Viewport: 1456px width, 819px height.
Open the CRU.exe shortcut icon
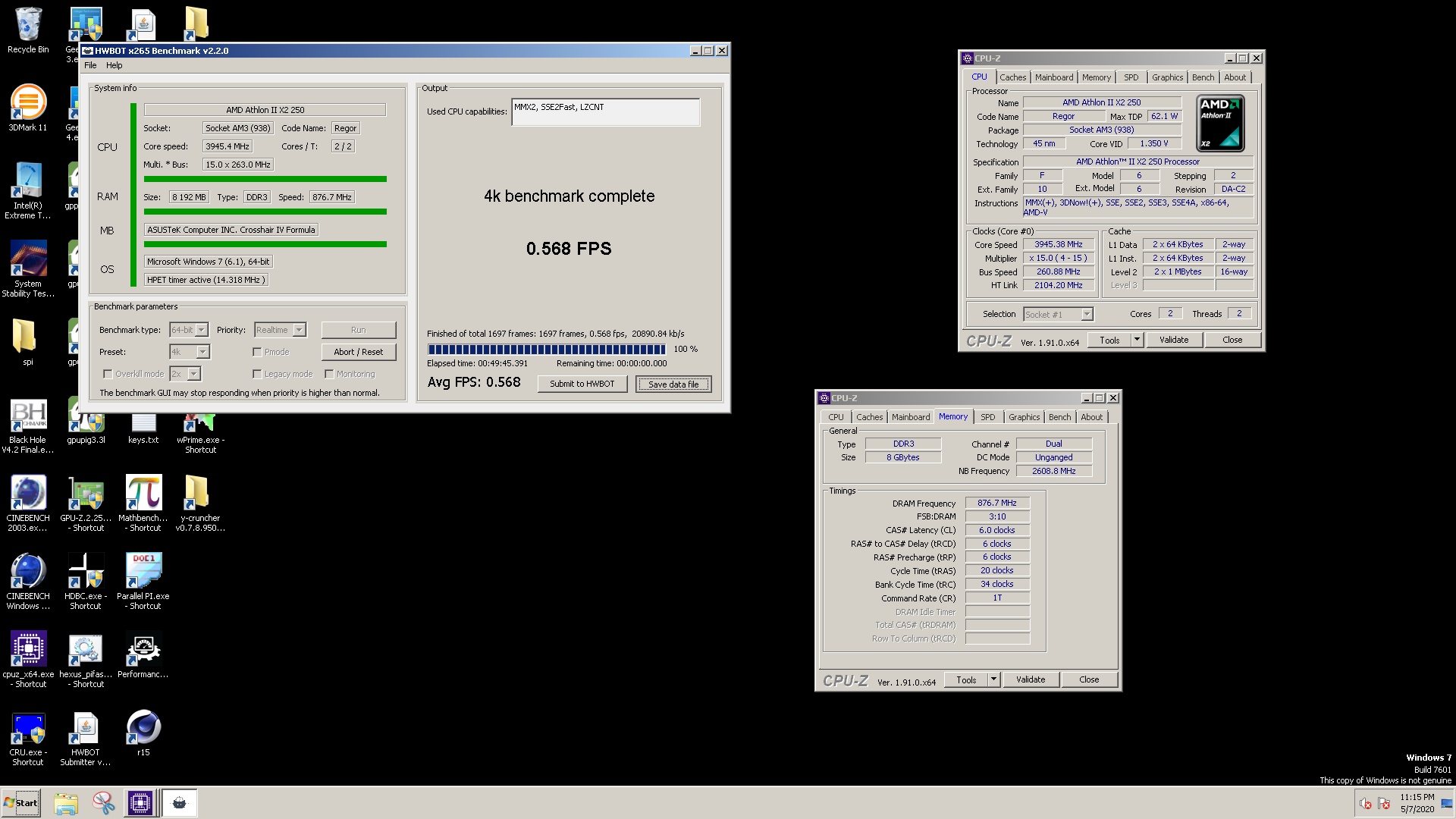coord(28,738)
